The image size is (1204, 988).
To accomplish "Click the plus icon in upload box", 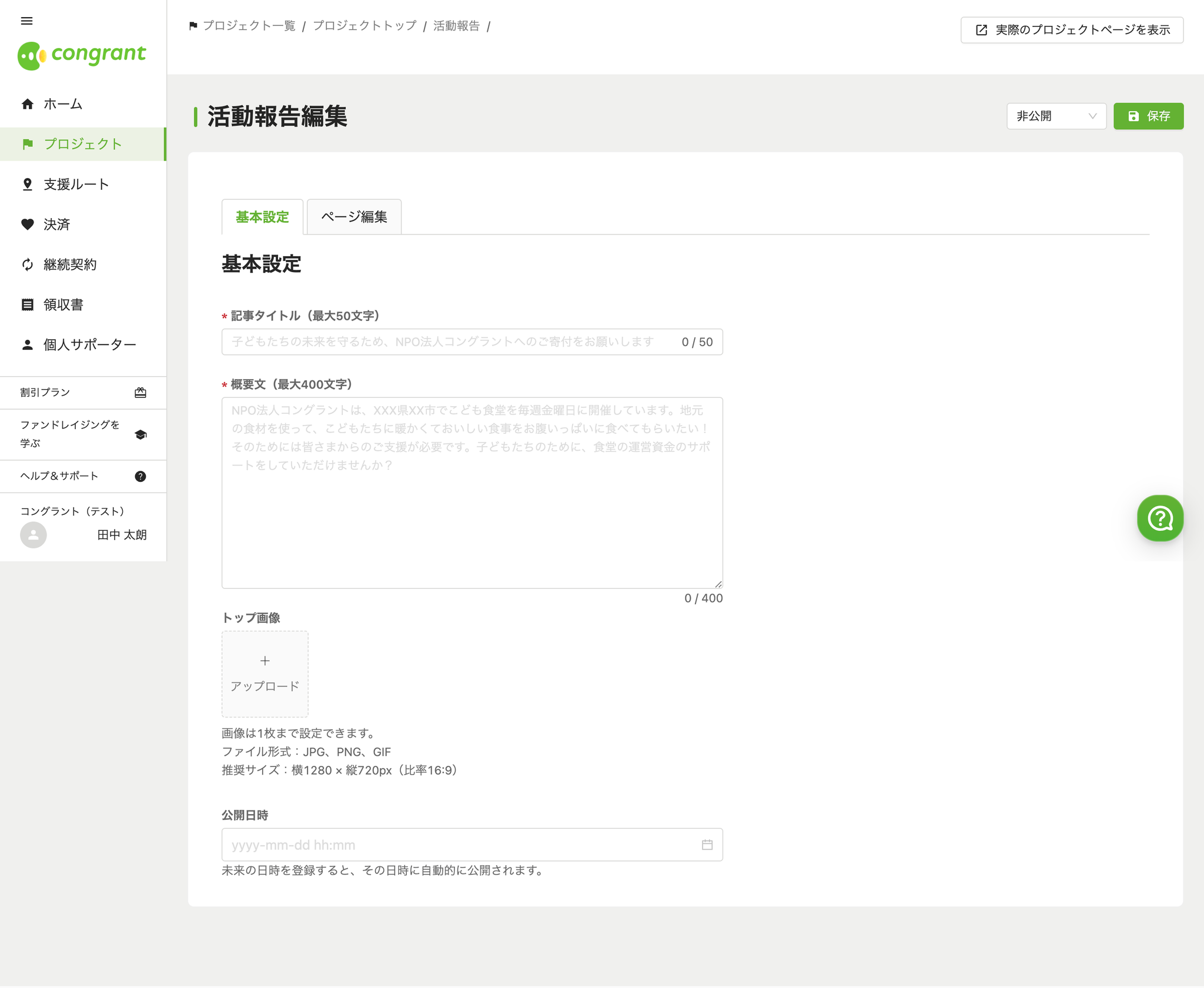I will point(265,661).
